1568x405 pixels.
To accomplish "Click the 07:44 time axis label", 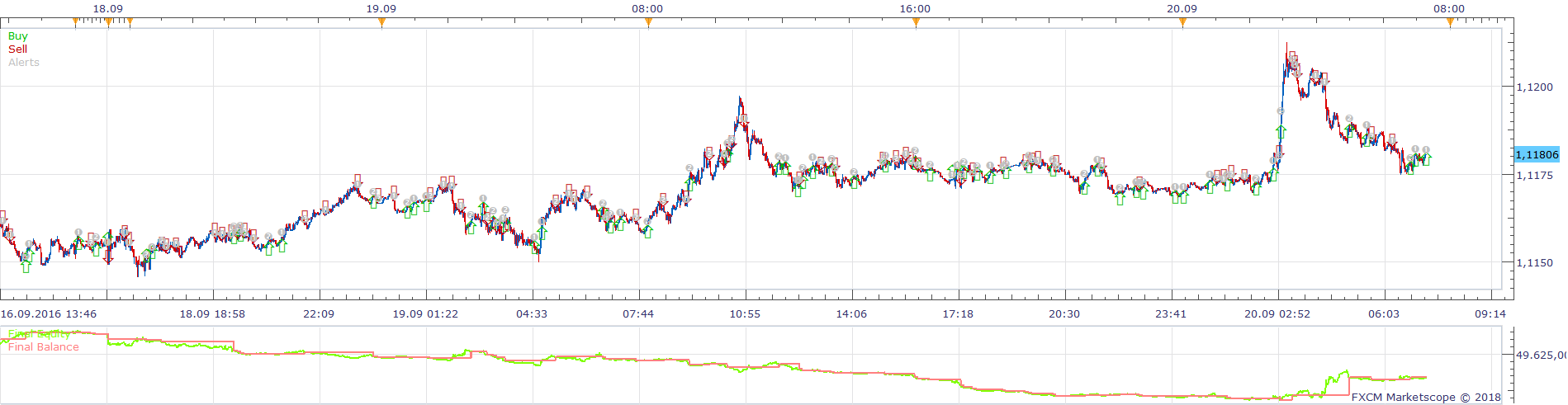I will click(638, 314).
